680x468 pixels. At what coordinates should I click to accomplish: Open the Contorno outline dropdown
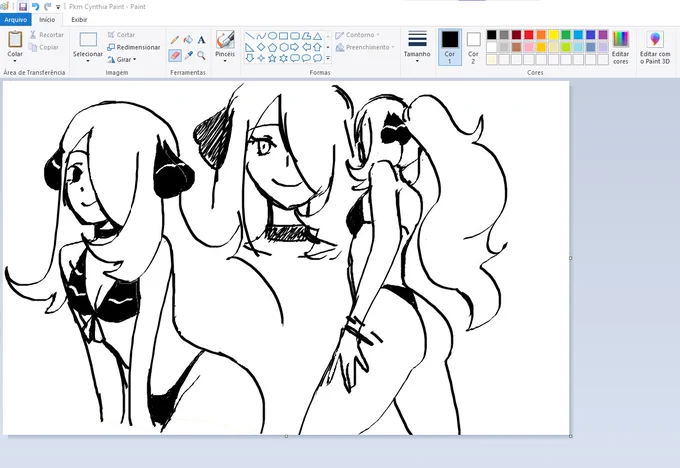(357, 35)
